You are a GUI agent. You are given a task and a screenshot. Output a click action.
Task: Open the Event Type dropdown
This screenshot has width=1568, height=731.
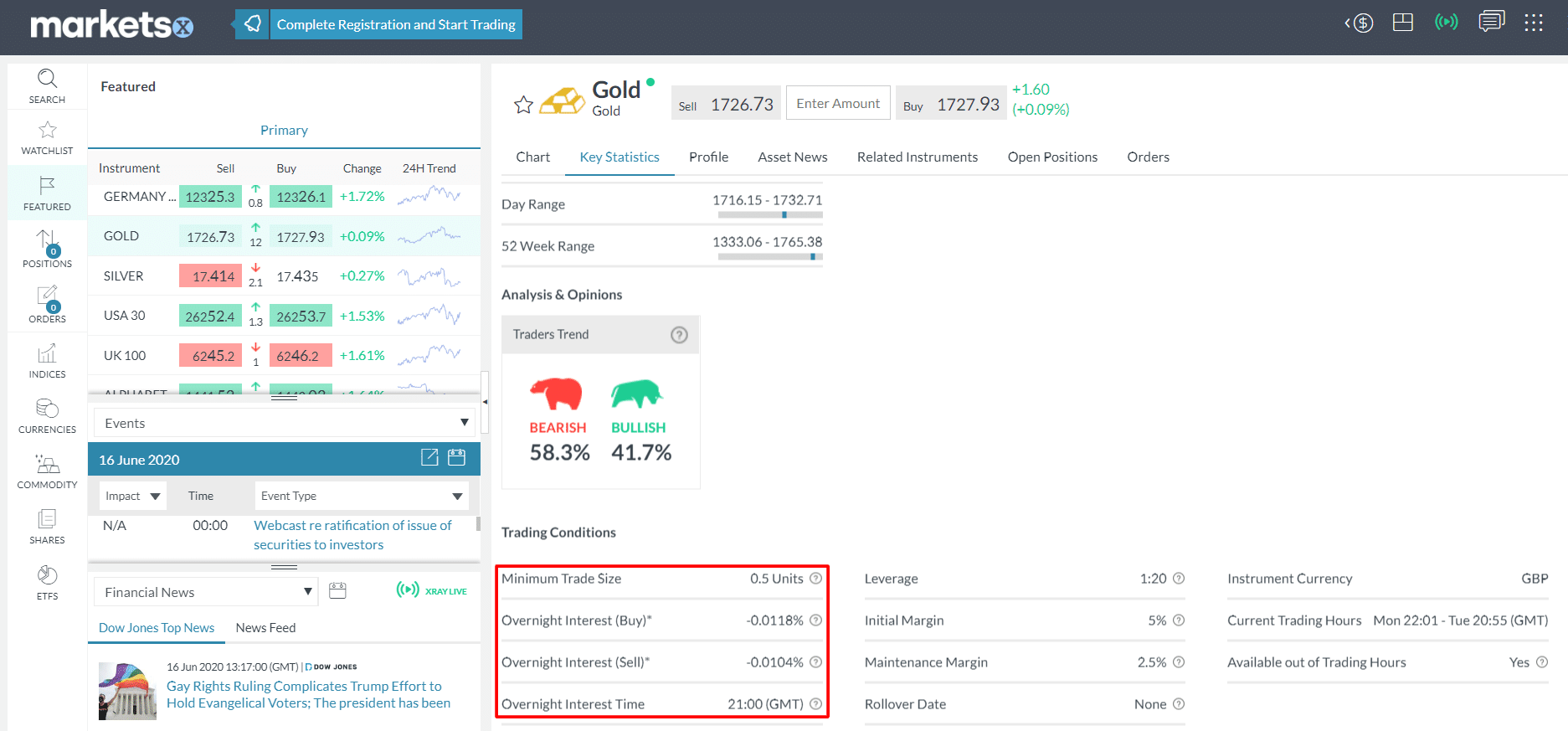362,496
